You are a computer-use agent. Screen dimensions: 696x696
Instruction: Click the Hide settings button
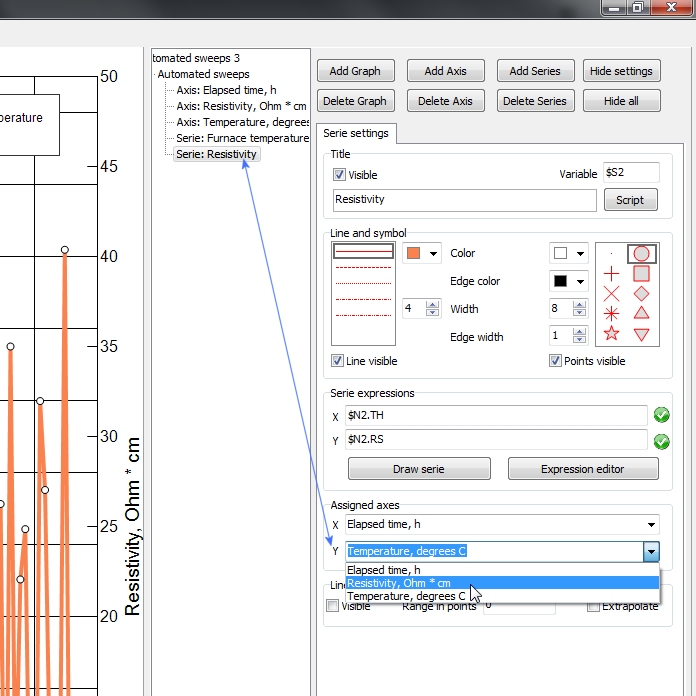(x=621, y=71)
